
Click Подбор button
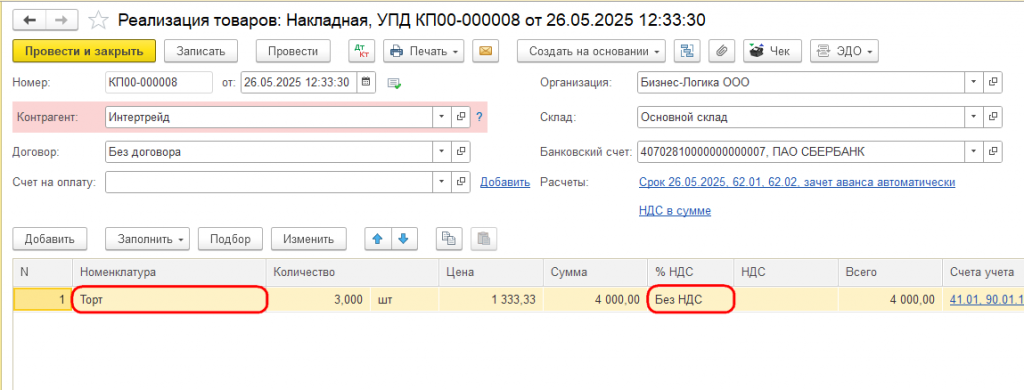tap(231, 239)
